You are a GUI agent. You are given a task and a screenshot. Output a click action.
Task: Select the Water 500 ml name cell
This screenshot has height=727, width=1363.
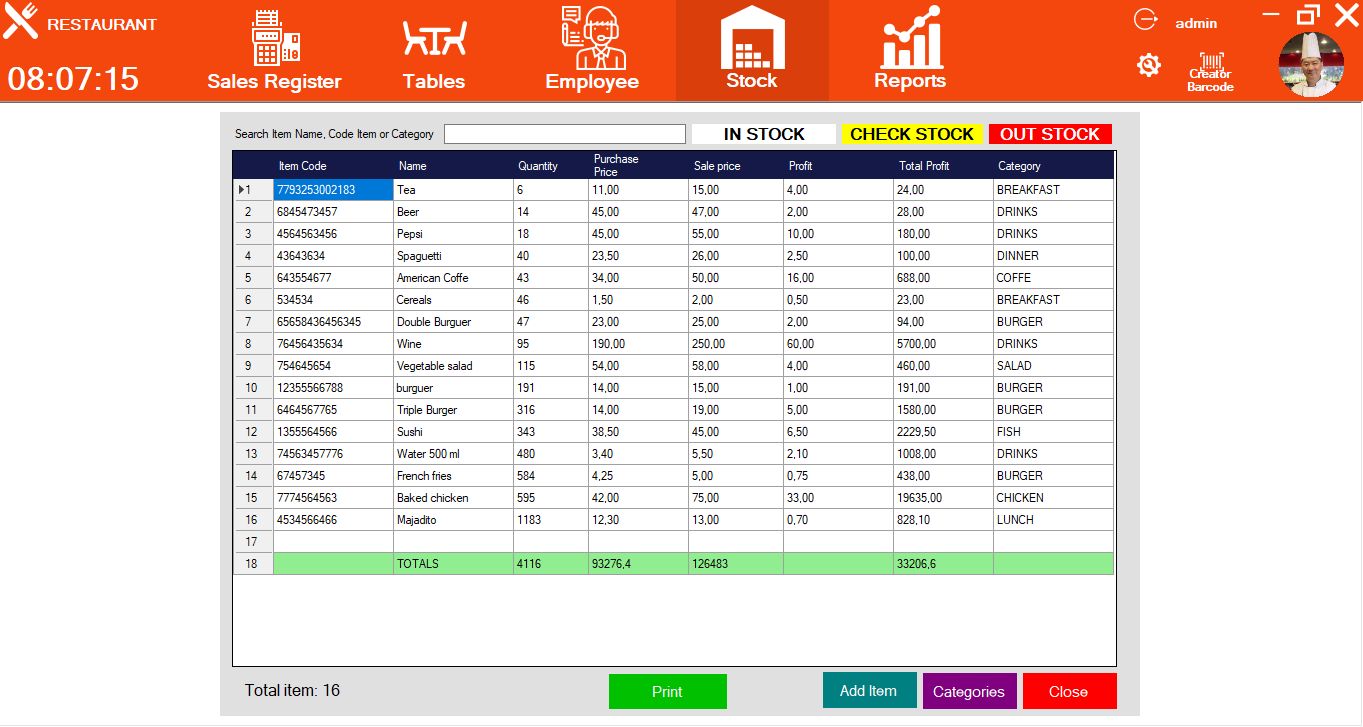point(454,454)
